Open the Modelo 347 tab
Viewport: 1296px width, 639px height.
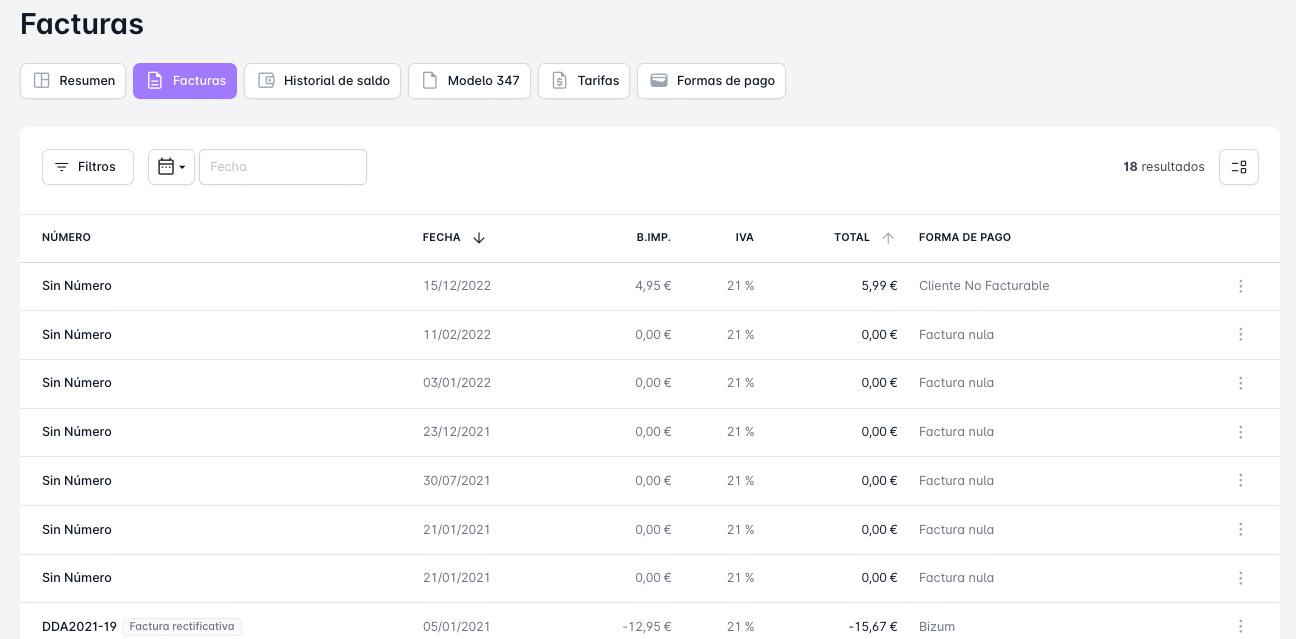(469, 81)
